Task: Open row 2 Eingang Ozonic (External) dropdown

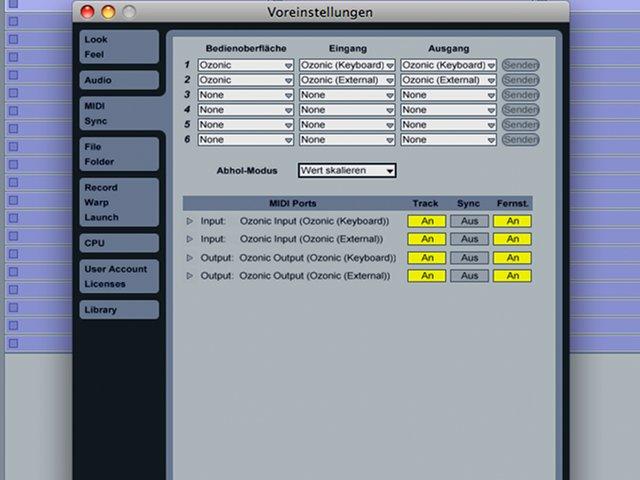Action: coord(347,80)
